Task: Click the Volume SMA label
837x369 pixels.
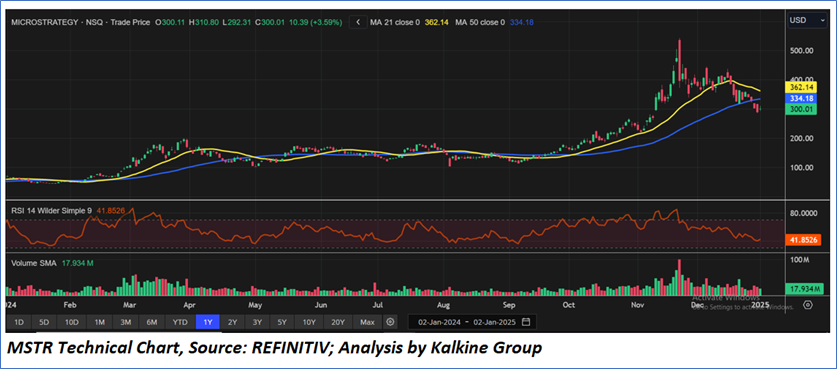Action: (33, 263)
